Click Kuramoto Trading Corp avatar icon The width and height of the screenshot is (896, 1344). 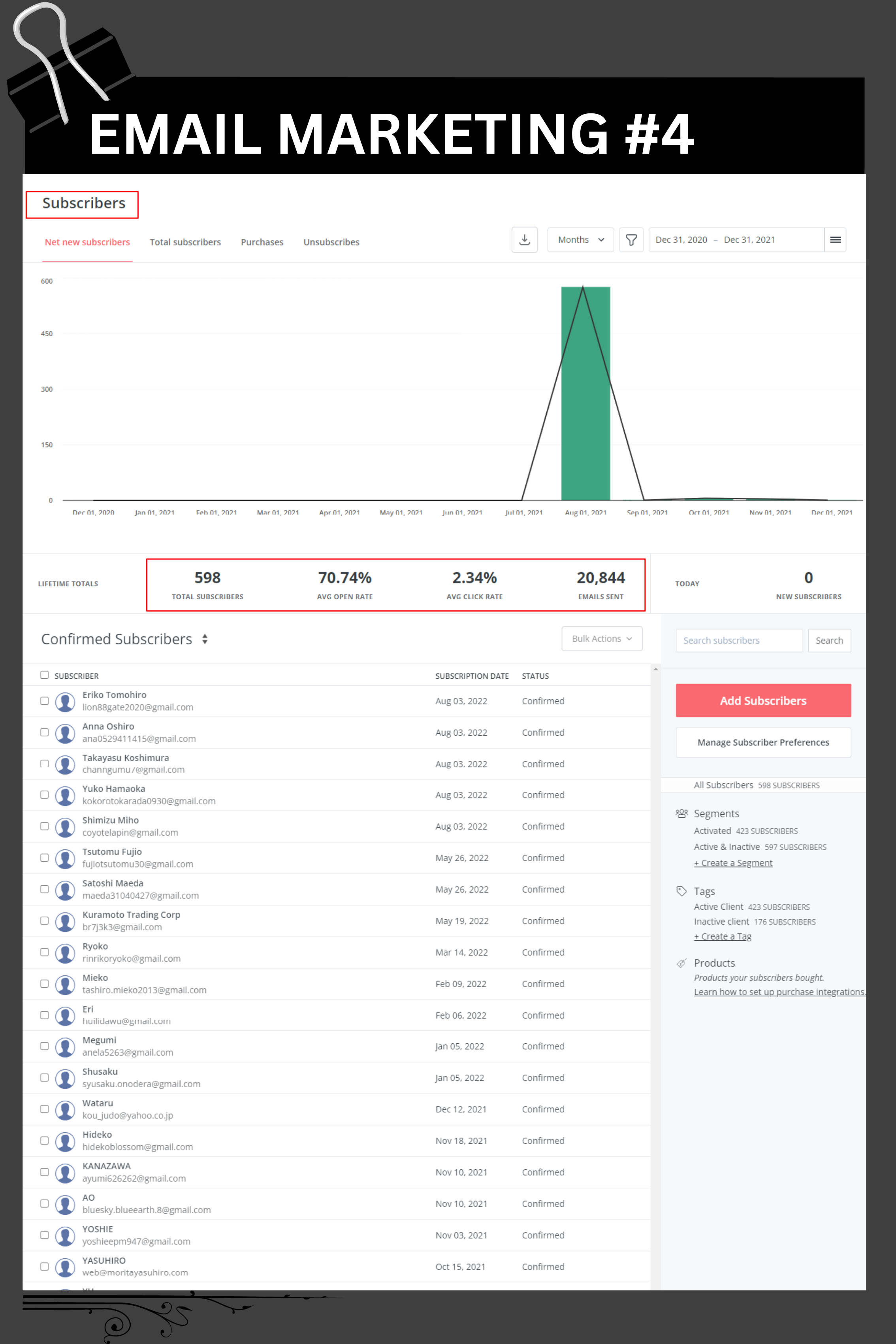click(65, 922)
